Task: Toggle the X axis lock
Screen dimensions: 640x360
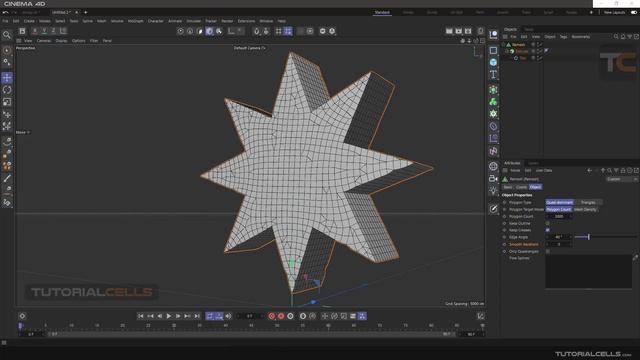Action: pyautogui.click(x=35, y=31)
